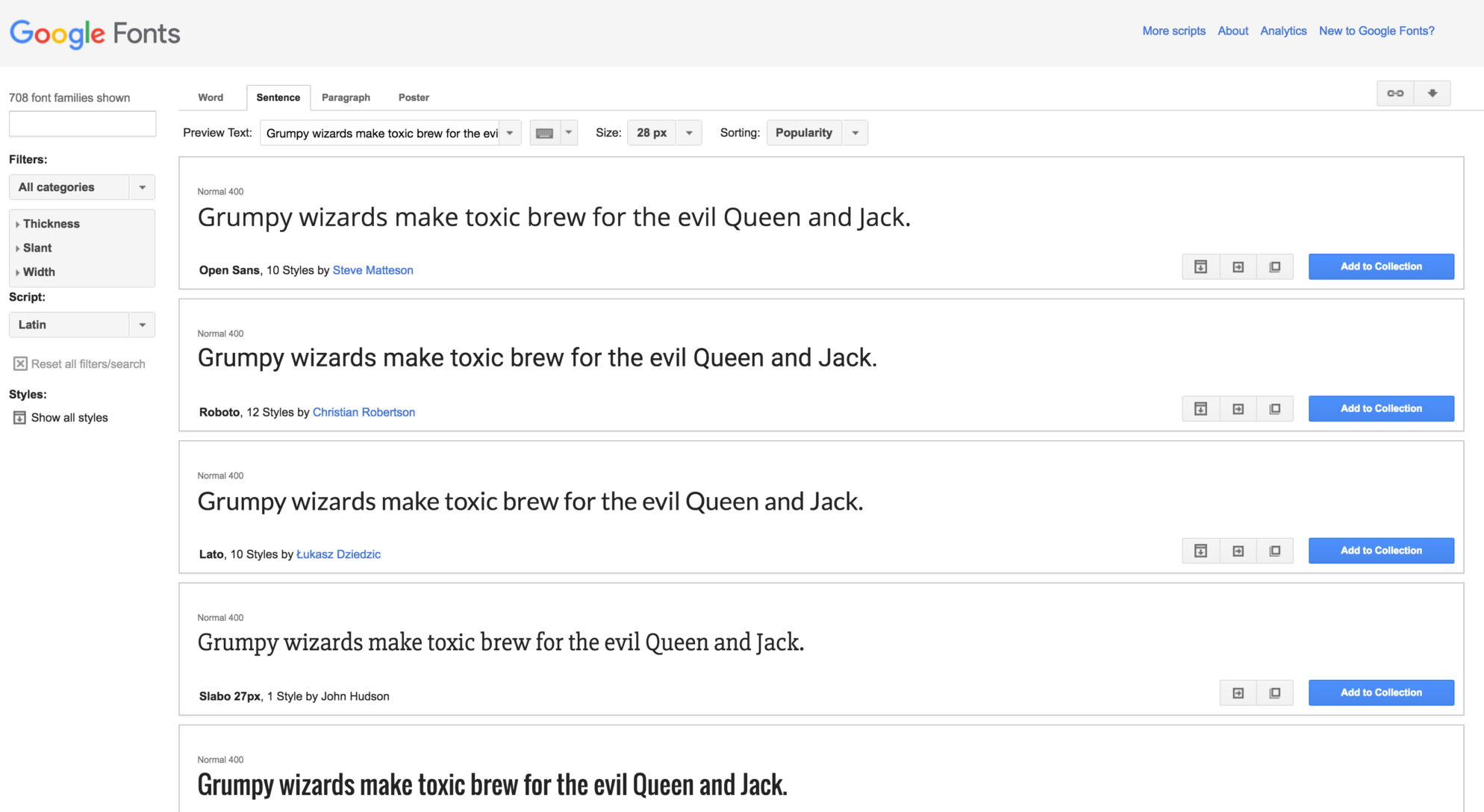
Task: Open the Preview Text dropdown
Action: (x=508, y=132)
